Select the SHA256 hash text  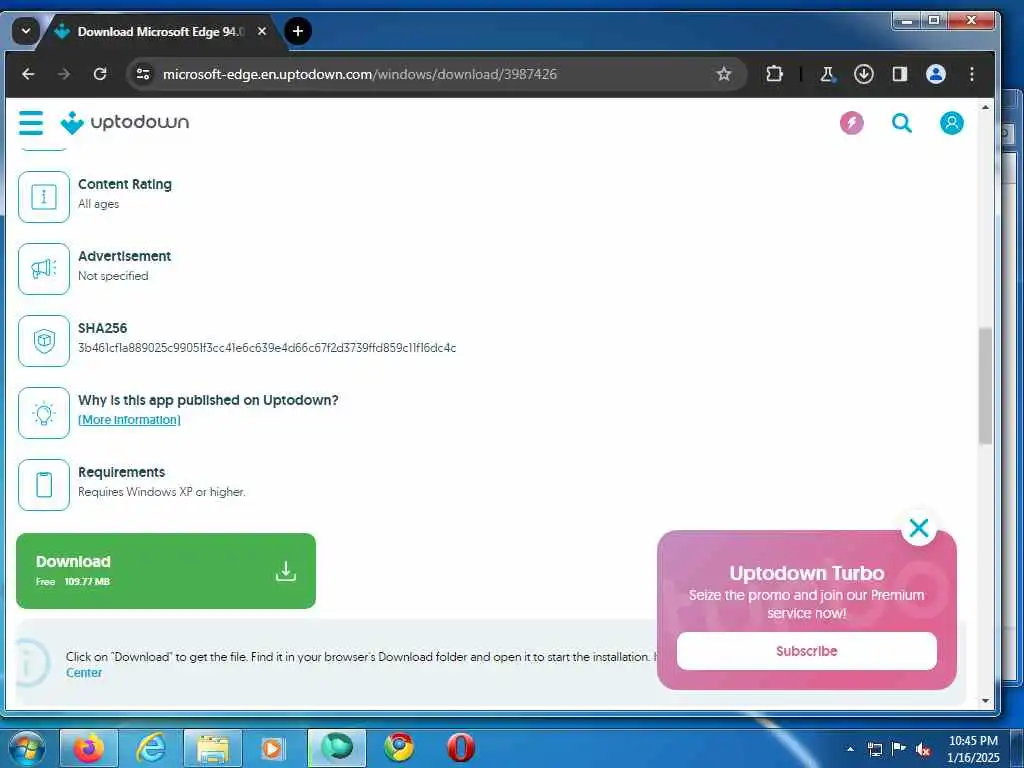267,348
